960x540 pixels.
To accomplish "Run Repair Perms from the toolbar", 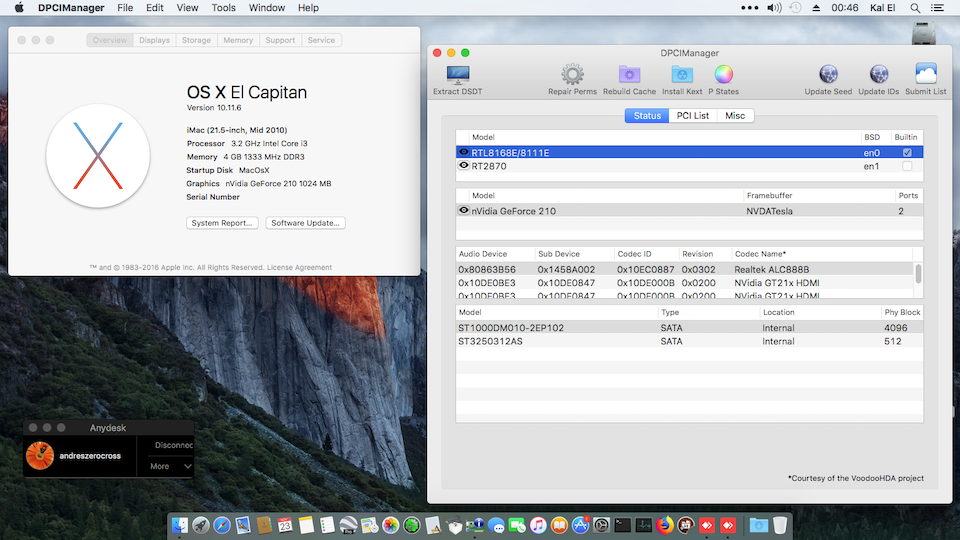I will coord(572,75).
